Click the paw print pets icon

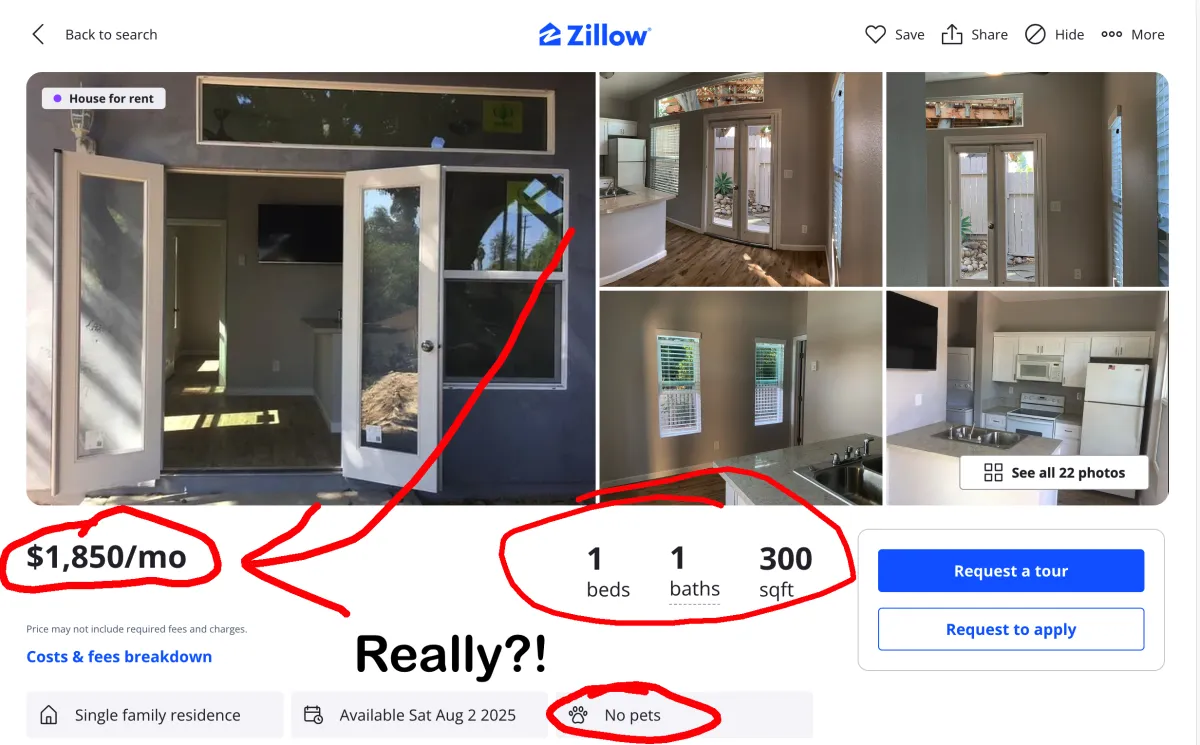coord(578,715)
